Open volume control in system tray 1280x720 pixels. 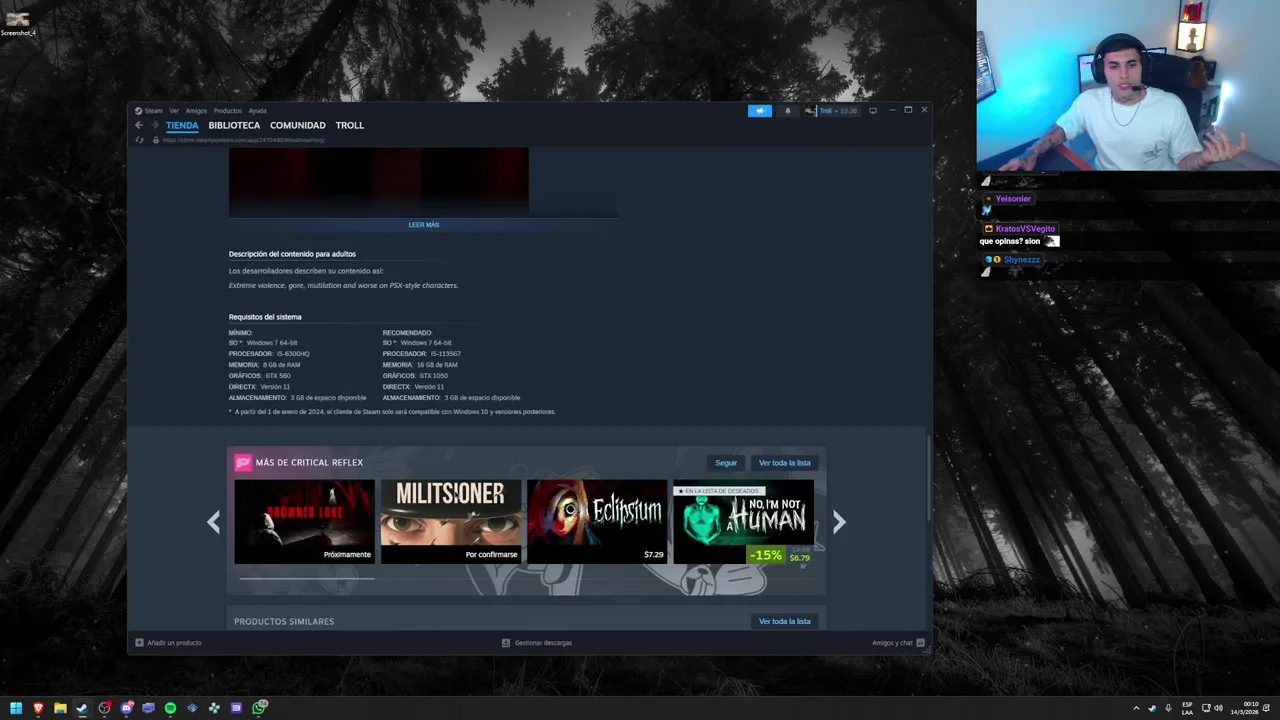coord(1218,708)
